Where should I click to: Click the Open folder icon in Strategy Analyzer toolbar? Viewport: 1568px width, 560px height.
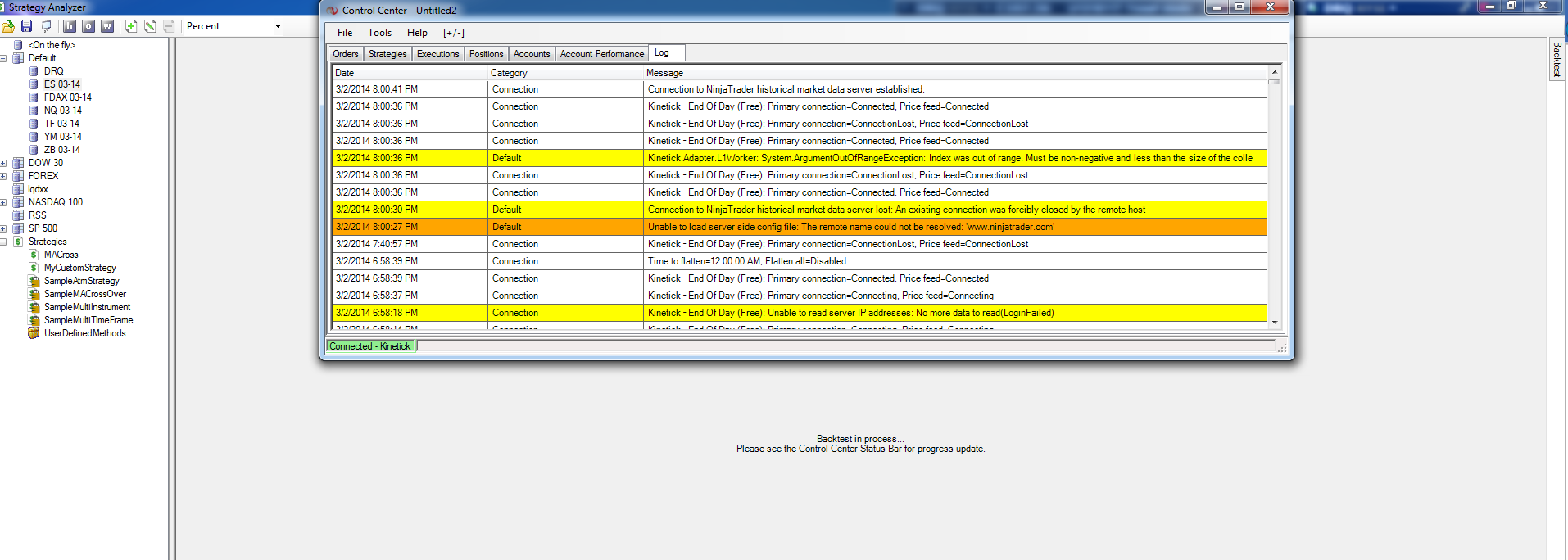click(8, 26)
